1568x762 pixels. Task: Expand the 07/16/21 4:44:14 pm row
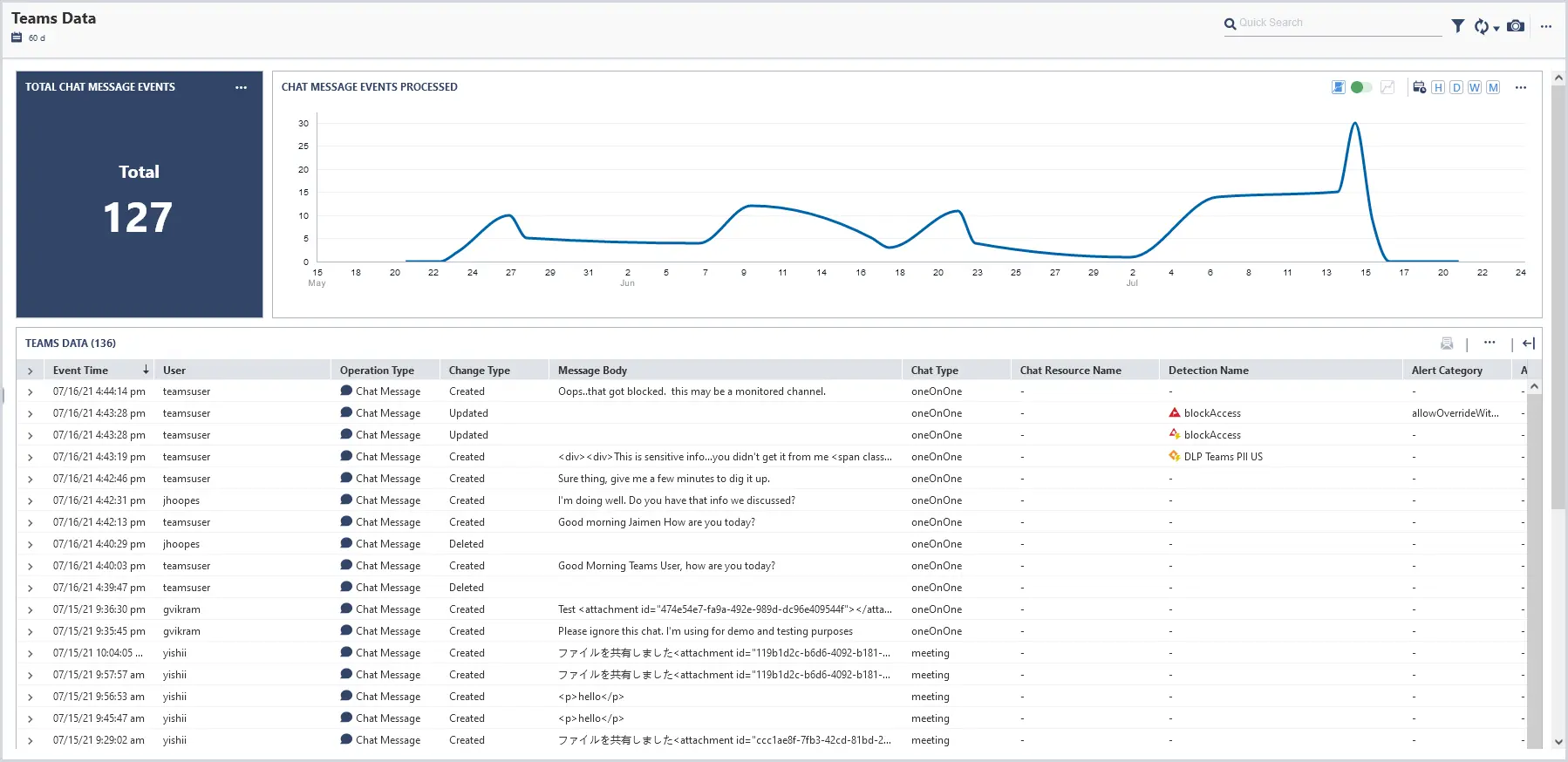[x=30, y=392]
